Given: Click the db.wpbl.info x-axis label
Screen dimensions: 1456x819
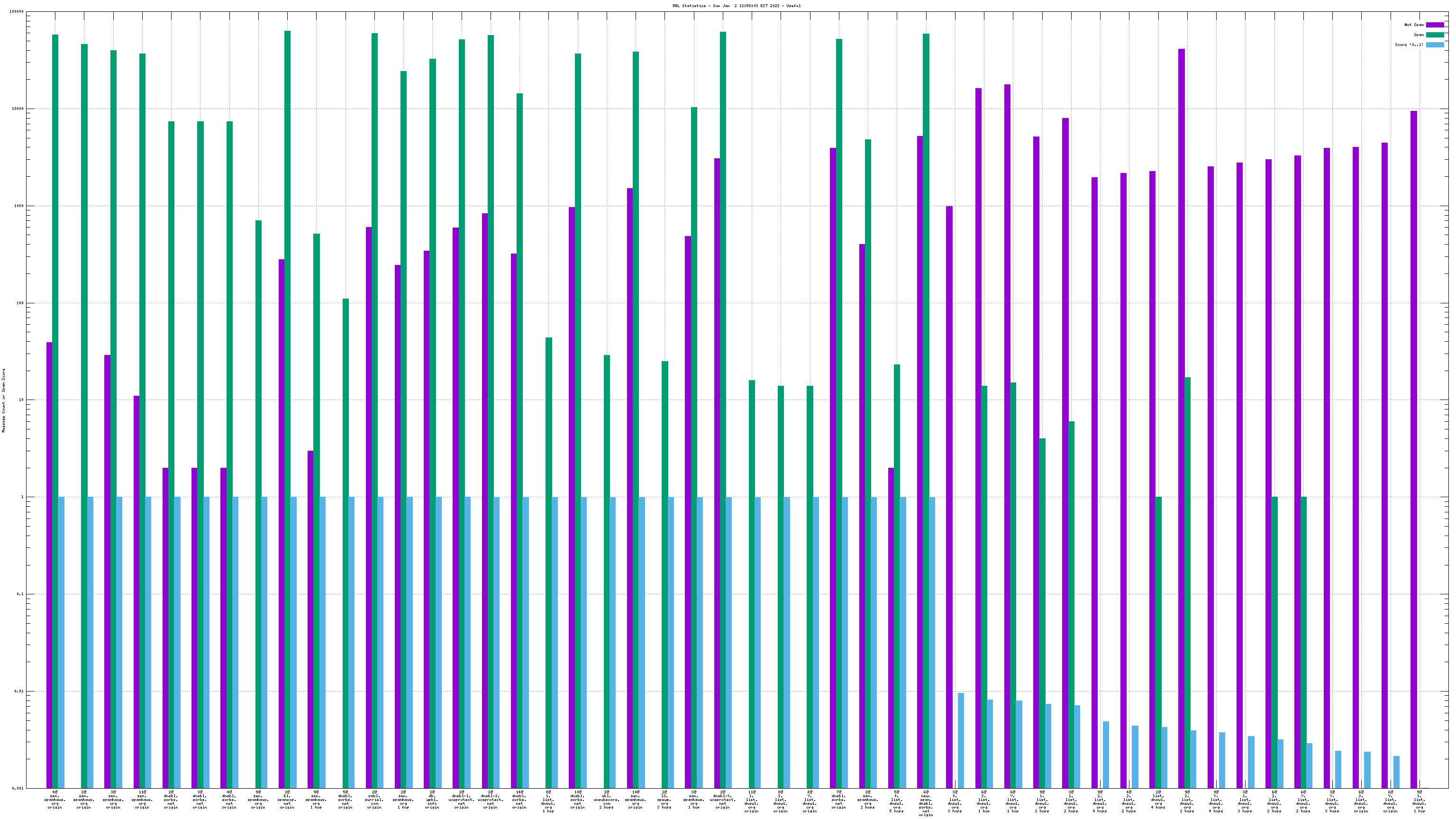Looking at the screenshot, I should 432,799.
